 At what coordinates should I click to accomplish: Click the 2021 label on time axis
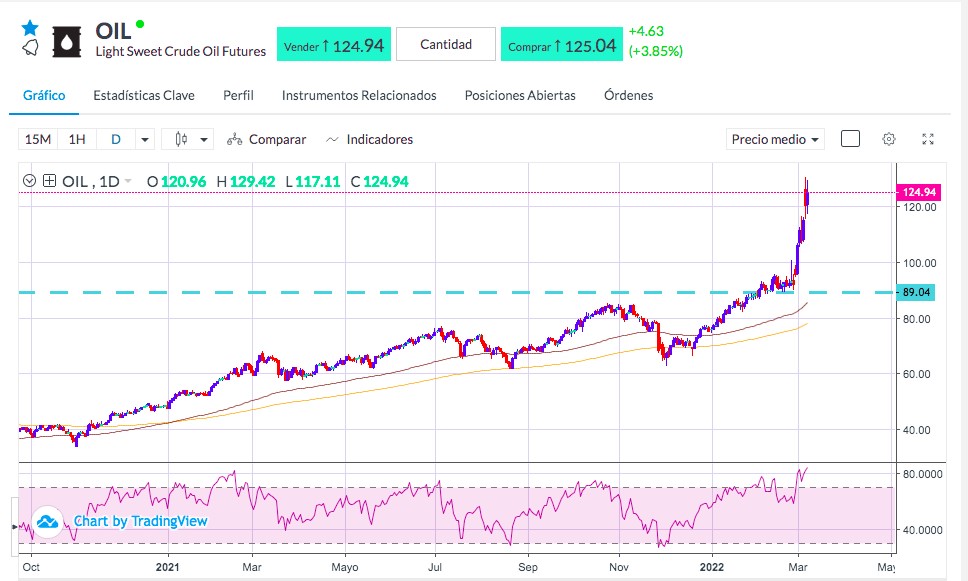167,567
